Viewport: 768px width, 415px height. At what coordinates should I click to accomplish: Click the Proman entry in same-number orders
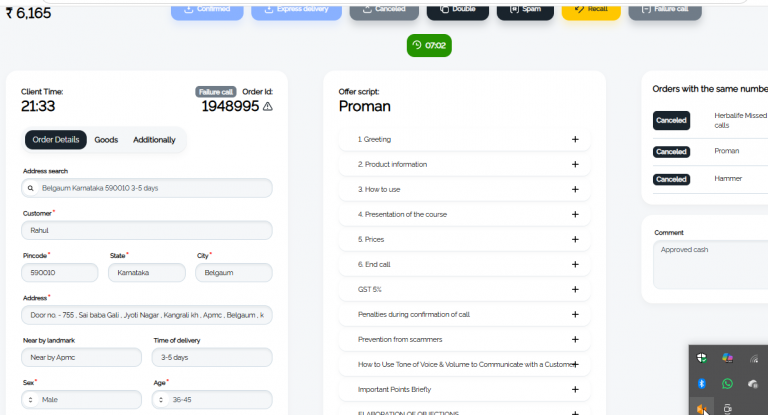click(x=726, y=151)
